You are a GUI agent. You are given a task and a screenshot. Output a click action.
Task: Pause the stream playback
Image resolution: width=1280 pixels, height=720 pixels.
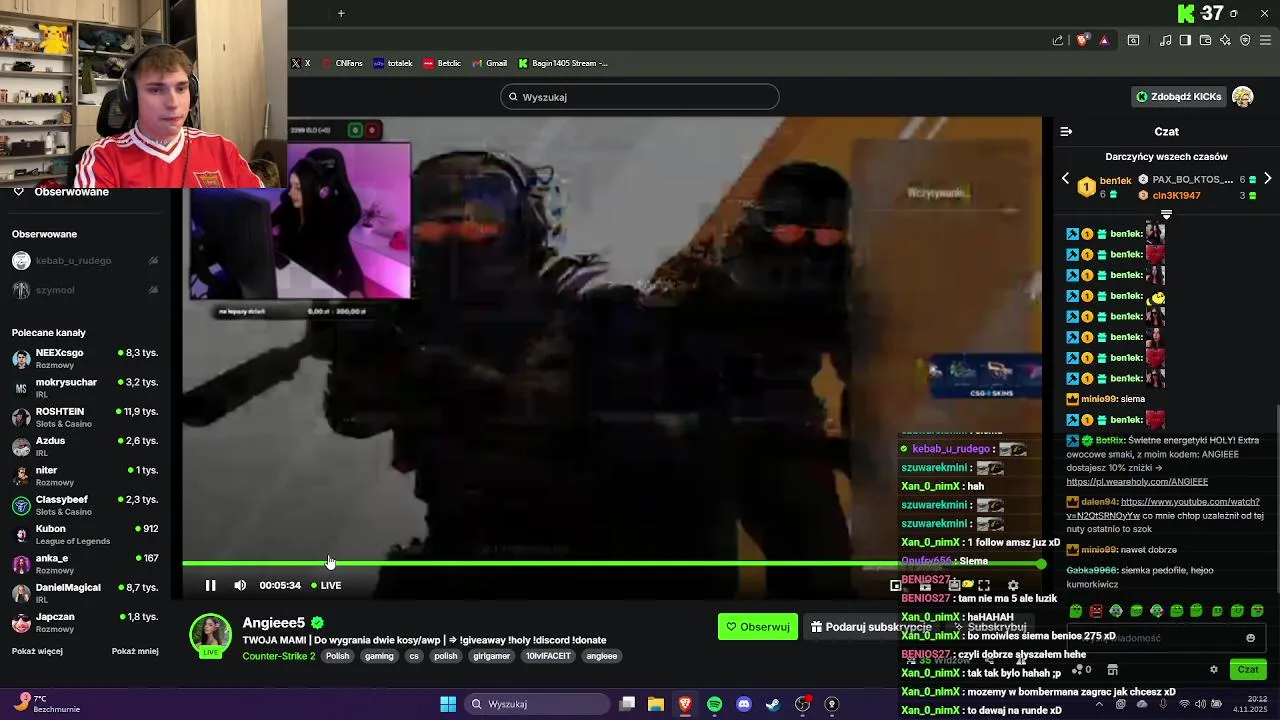(210, 585)
